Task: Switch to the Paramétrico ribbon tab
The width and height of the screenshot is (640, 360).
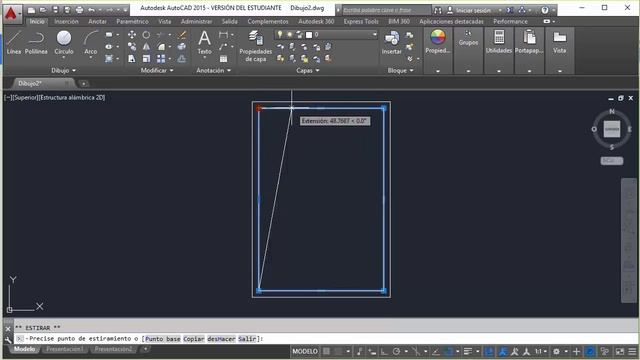Action: coord(132,21)
